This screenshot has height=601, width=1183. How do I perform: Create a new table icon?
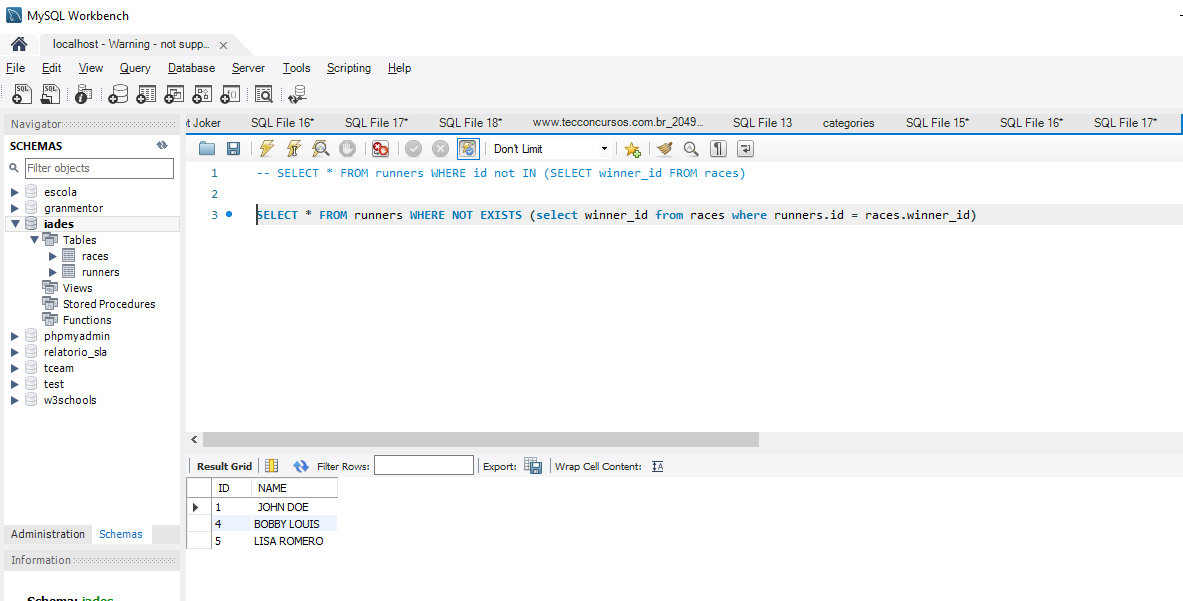(146, 94)
